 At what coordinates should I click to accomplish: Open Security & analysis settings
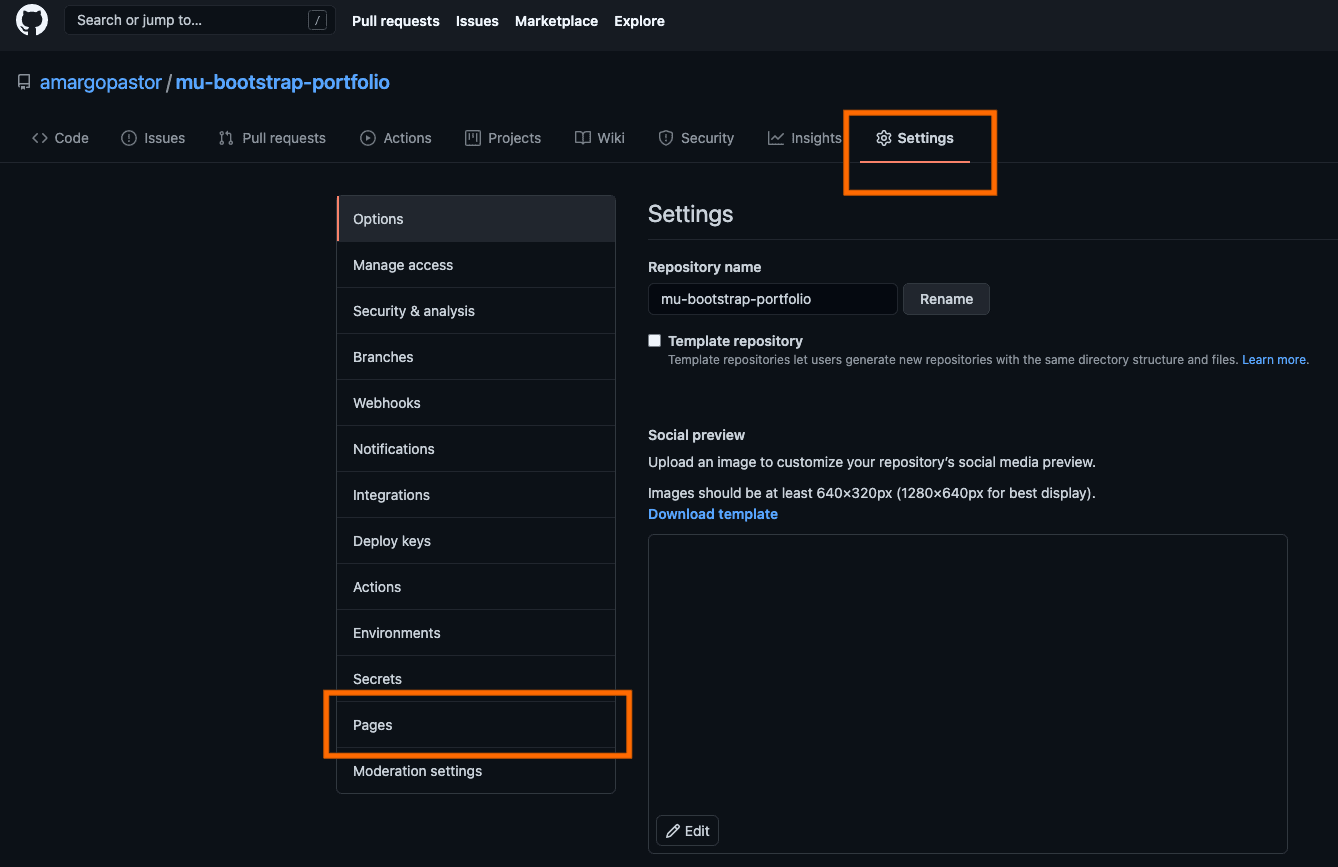[476, 311]
